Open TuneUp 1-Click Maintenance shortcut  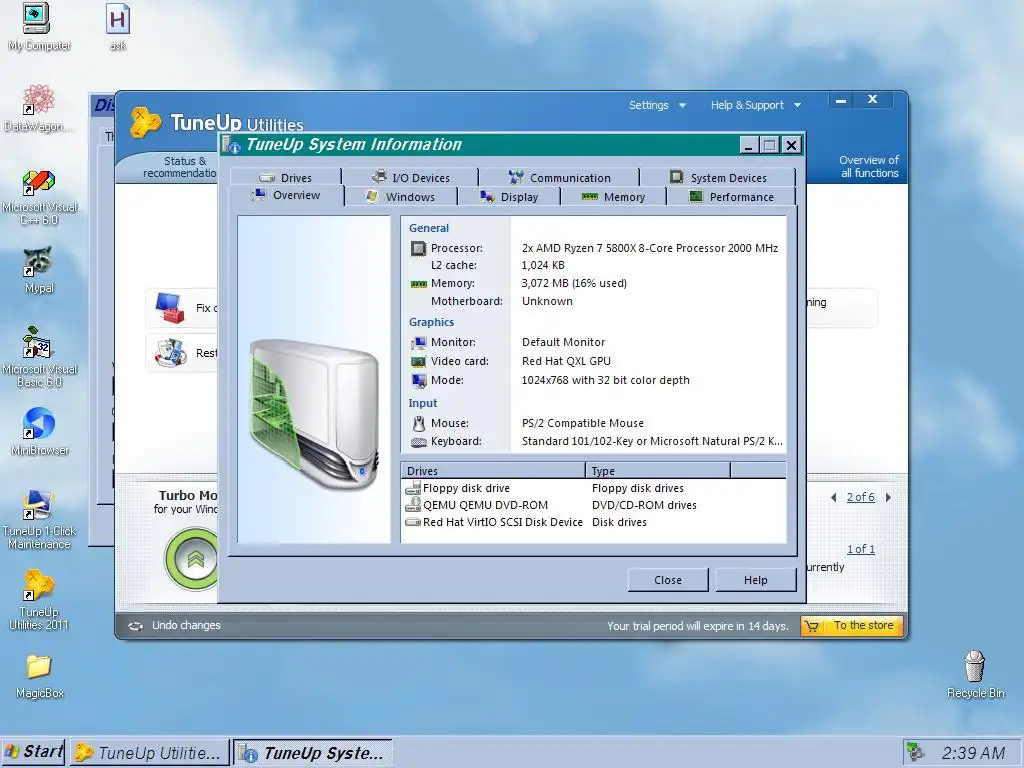point(39,520)
